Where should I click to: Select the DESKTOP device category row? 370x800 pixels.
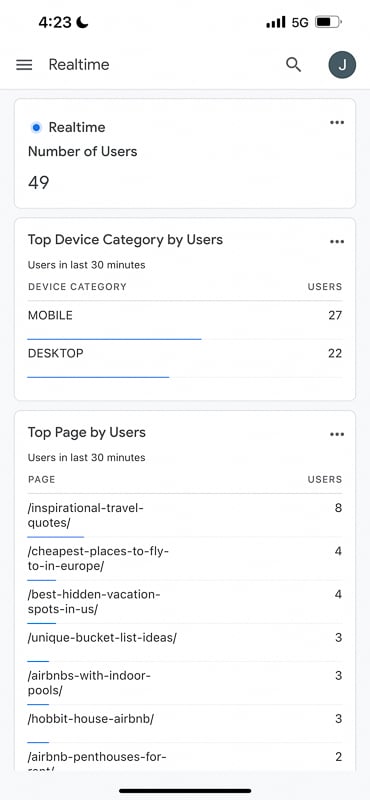click(185, 359)
